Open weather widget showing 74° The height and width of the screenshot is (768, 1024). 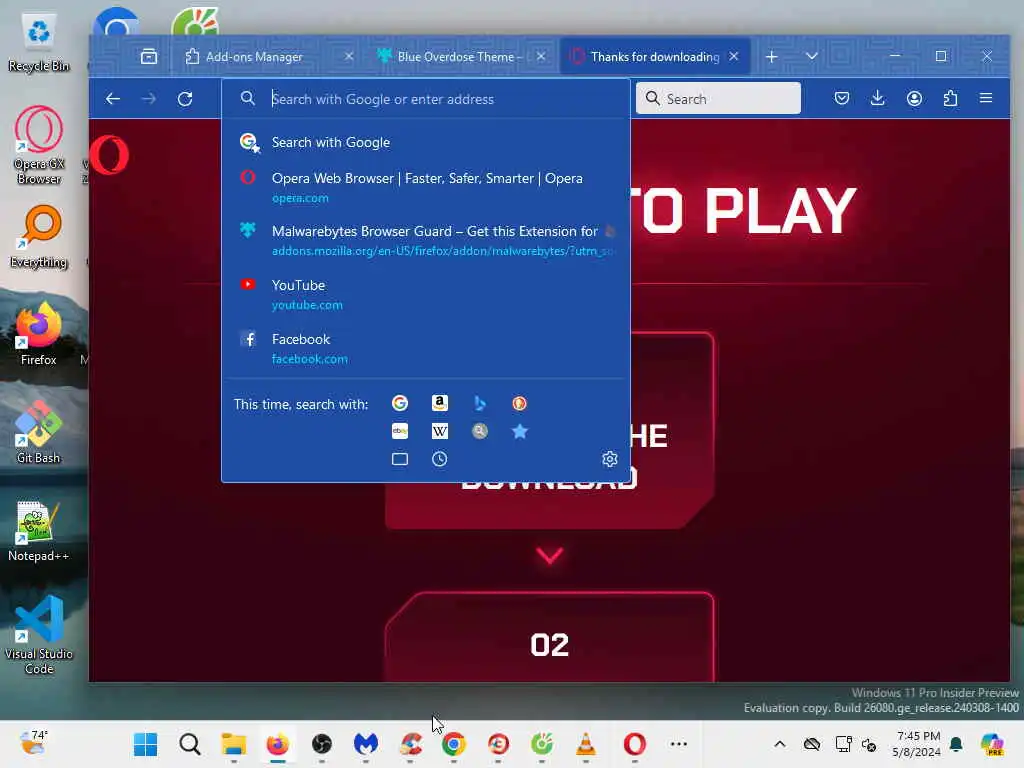[x=34, y=744]
